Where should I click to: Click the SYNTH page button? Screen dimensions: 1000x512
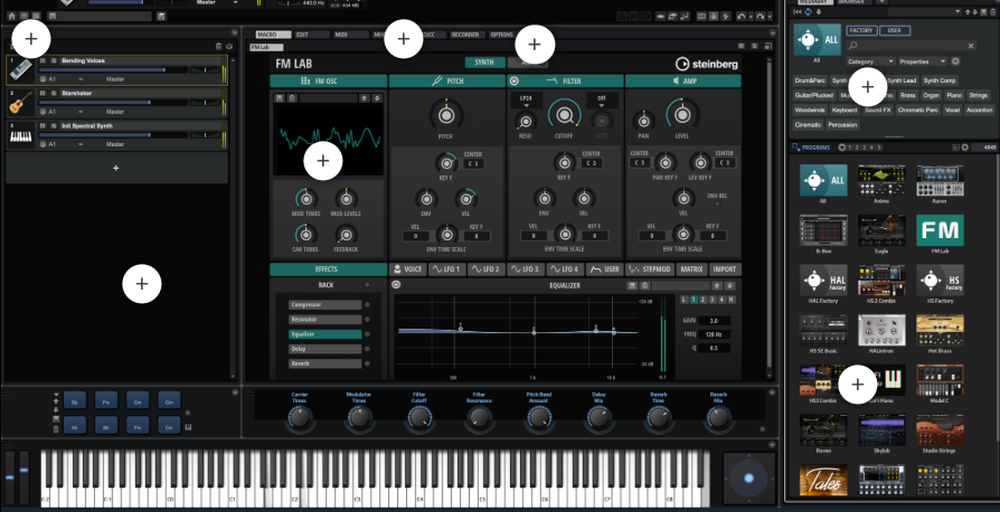click(x=485, y=62)
